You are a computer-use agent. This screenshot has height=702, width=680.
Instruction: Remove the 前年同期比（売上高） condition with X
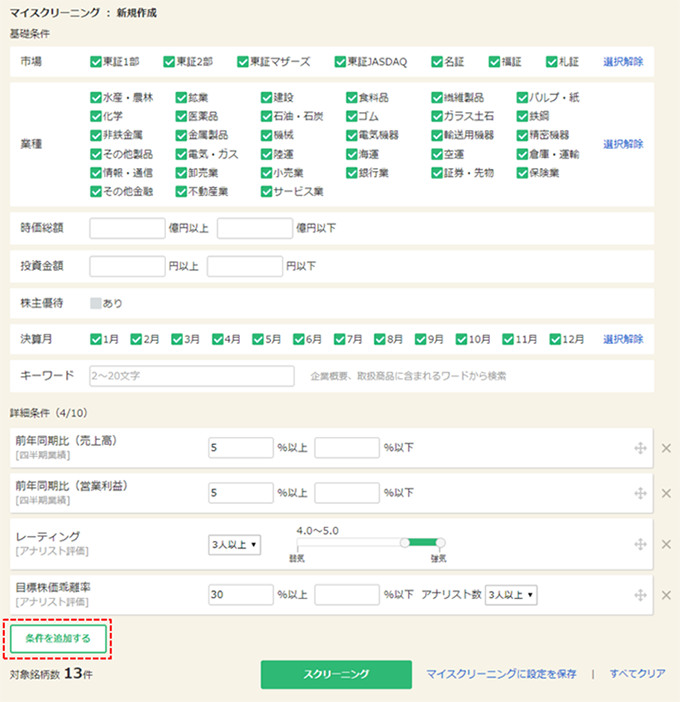(666, 448)
